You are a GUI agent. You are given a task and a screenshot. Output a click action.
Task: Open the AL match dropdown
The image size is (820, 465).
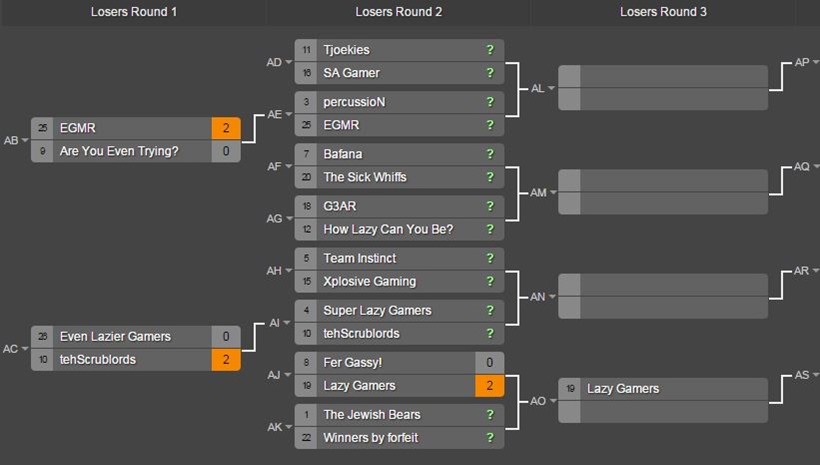551,88
